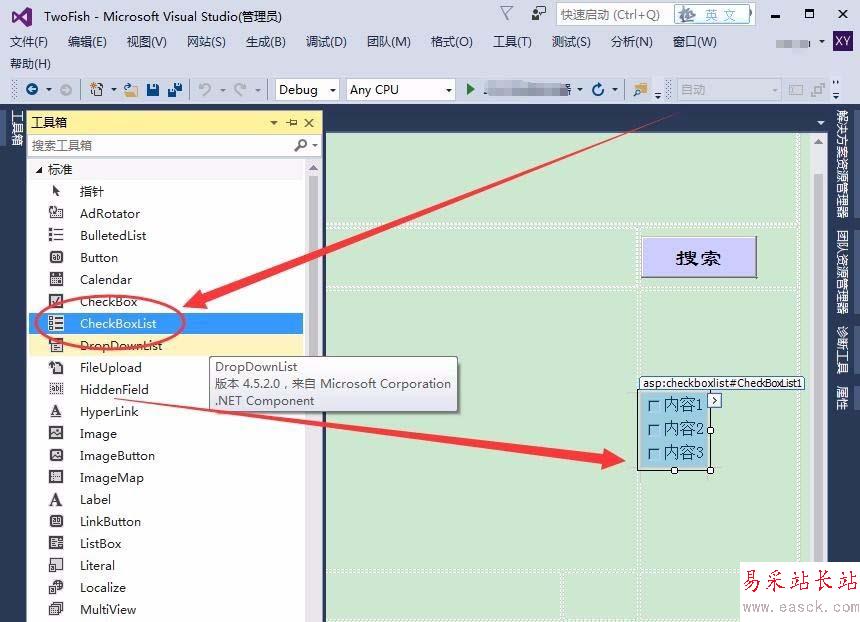Select the MultiView control icon
The height and width of the screenshot is (622, 860).
point(56,609)
